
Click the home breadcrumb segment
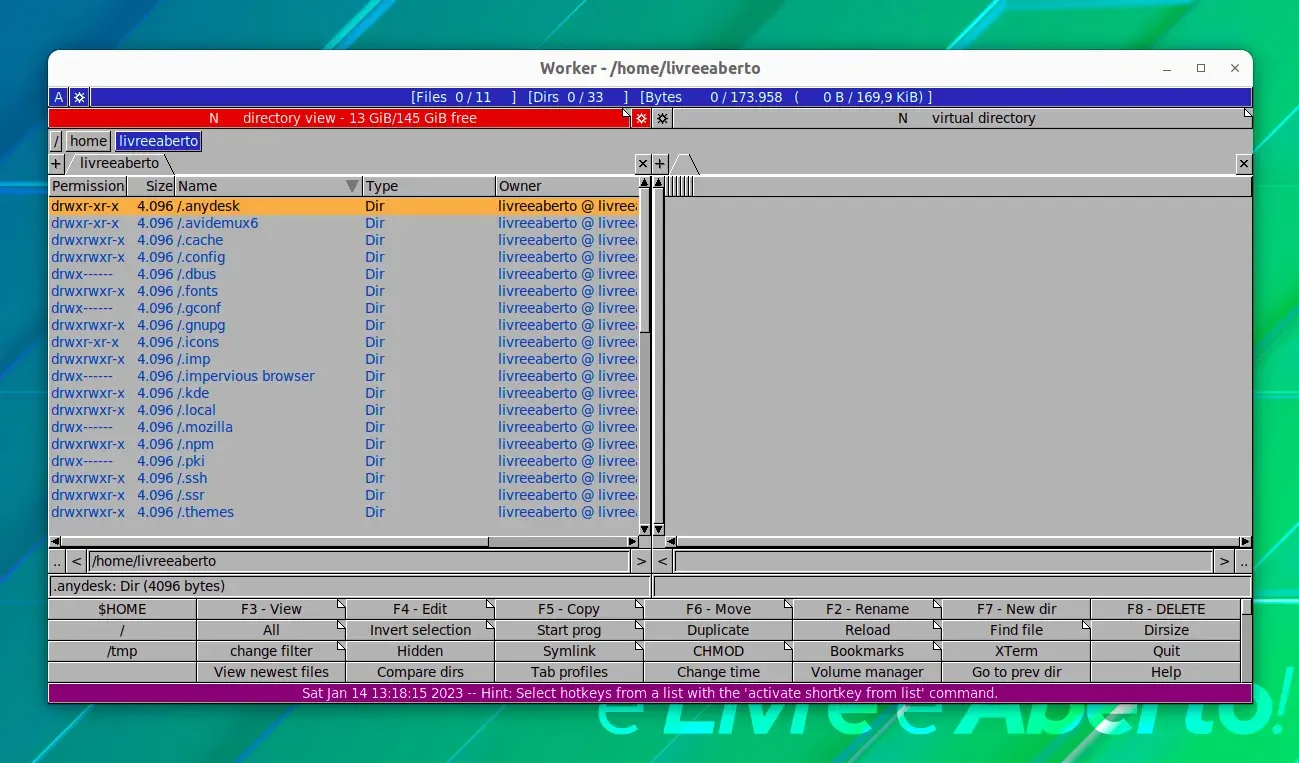coord(88,141)
